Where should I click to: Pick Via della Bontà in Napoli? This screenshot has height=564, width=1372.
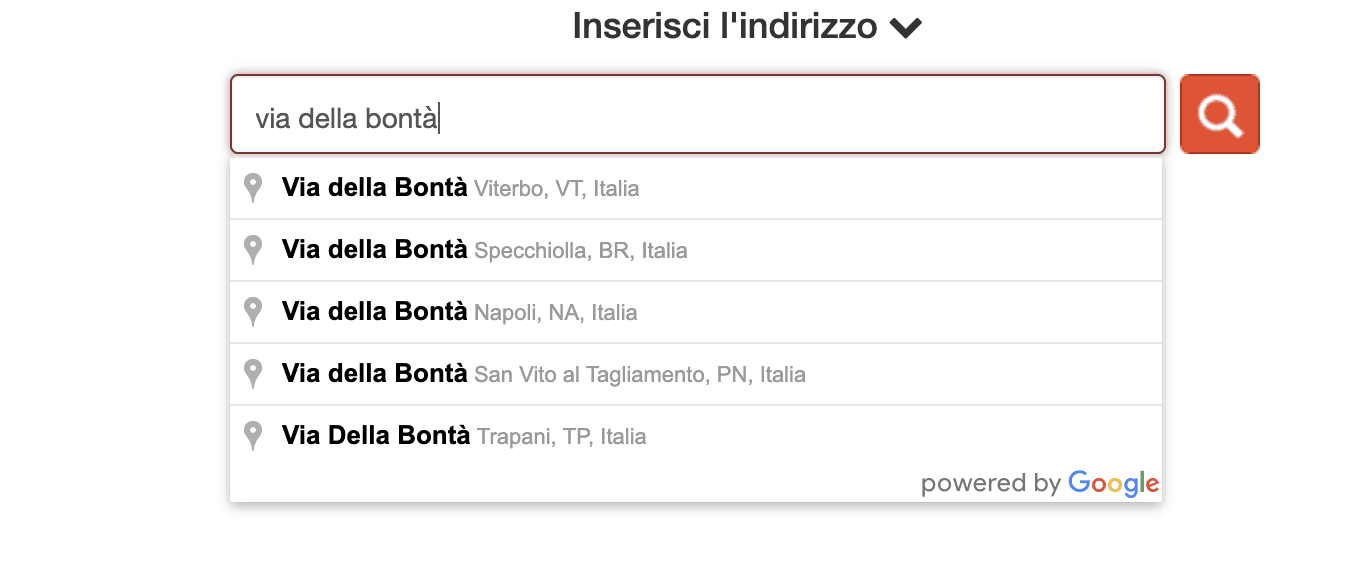pyautogui.click(x=374, y=312)
